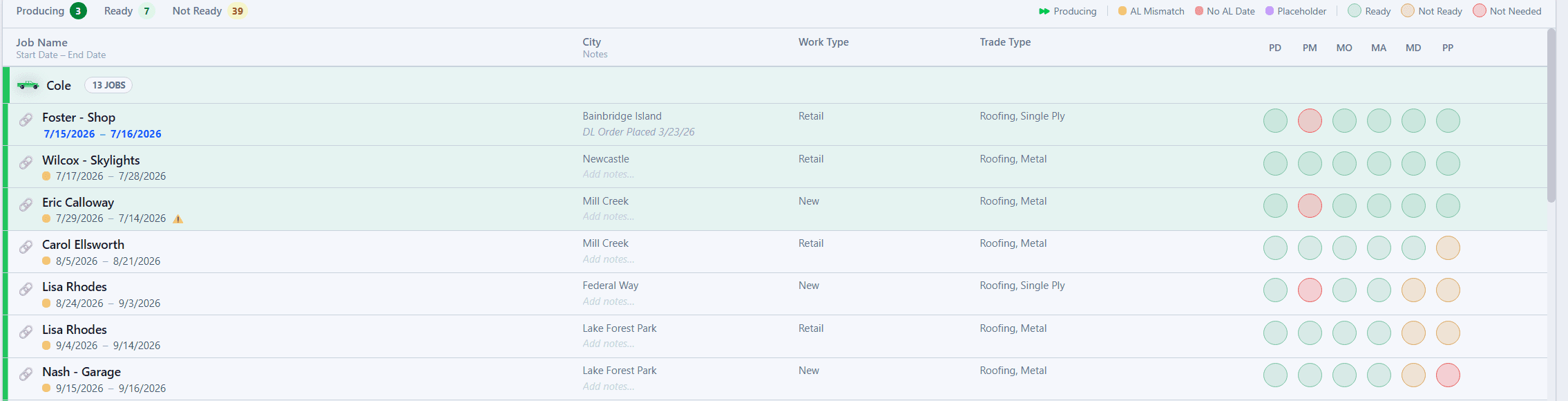This screenshot has width=1568, height=401.
Task: Open the Wilcox - Skylights job
Action: click(x=91, y=160)
